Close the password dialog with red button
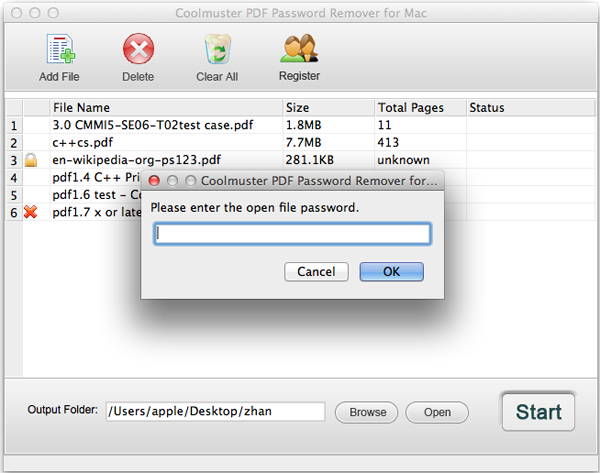 click(x=154, y=181)
